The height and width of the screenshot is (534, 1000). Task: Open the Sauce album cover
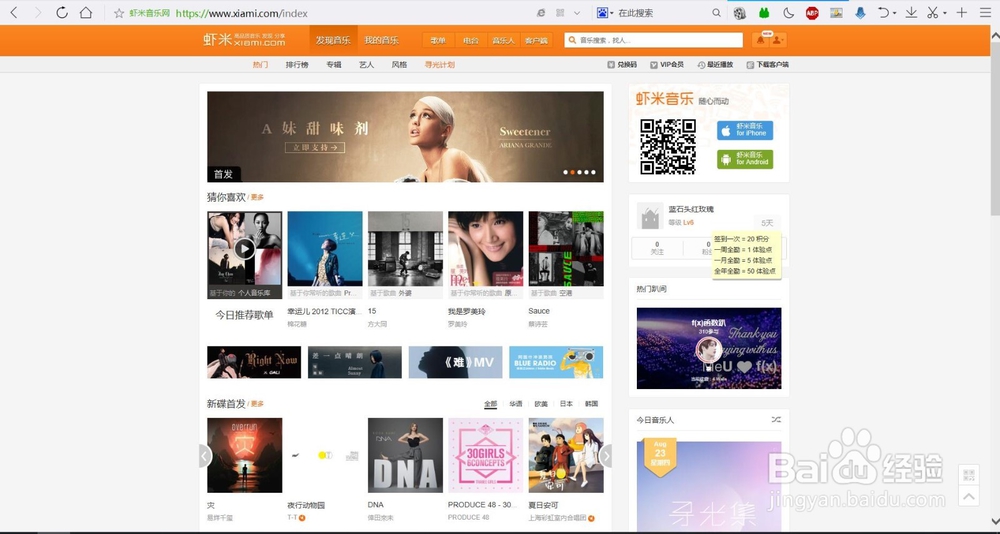pos(566,249)
